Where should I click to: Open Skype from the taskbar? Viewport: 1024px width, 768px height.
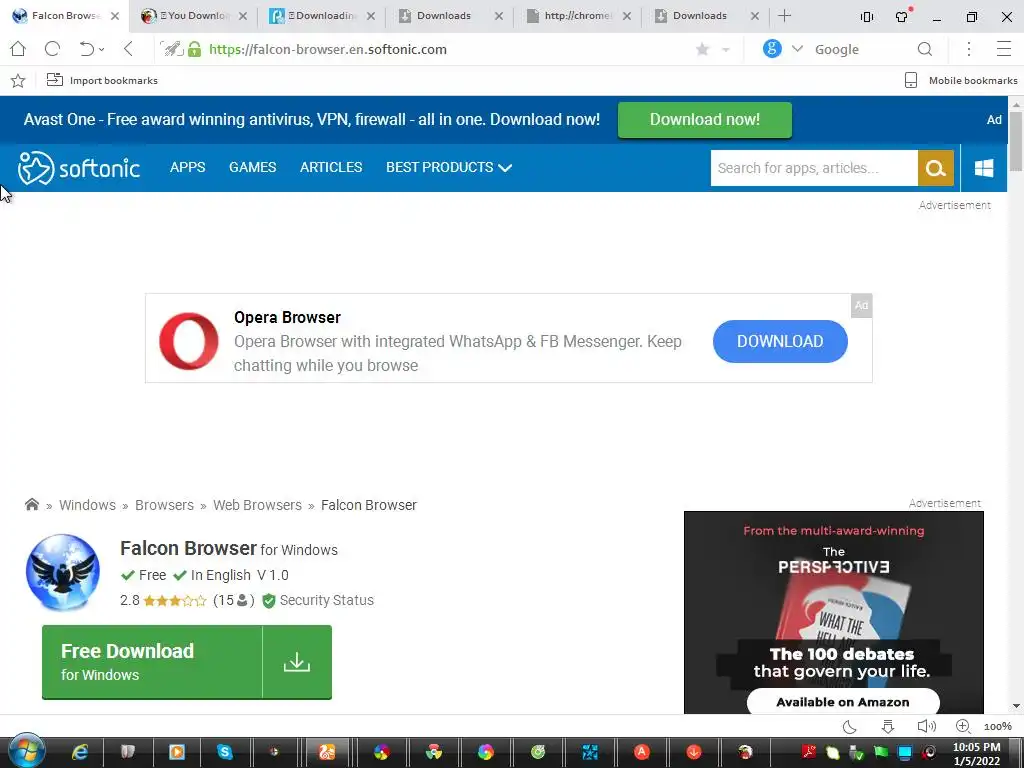pyautogui.click(x=225, y=752)
